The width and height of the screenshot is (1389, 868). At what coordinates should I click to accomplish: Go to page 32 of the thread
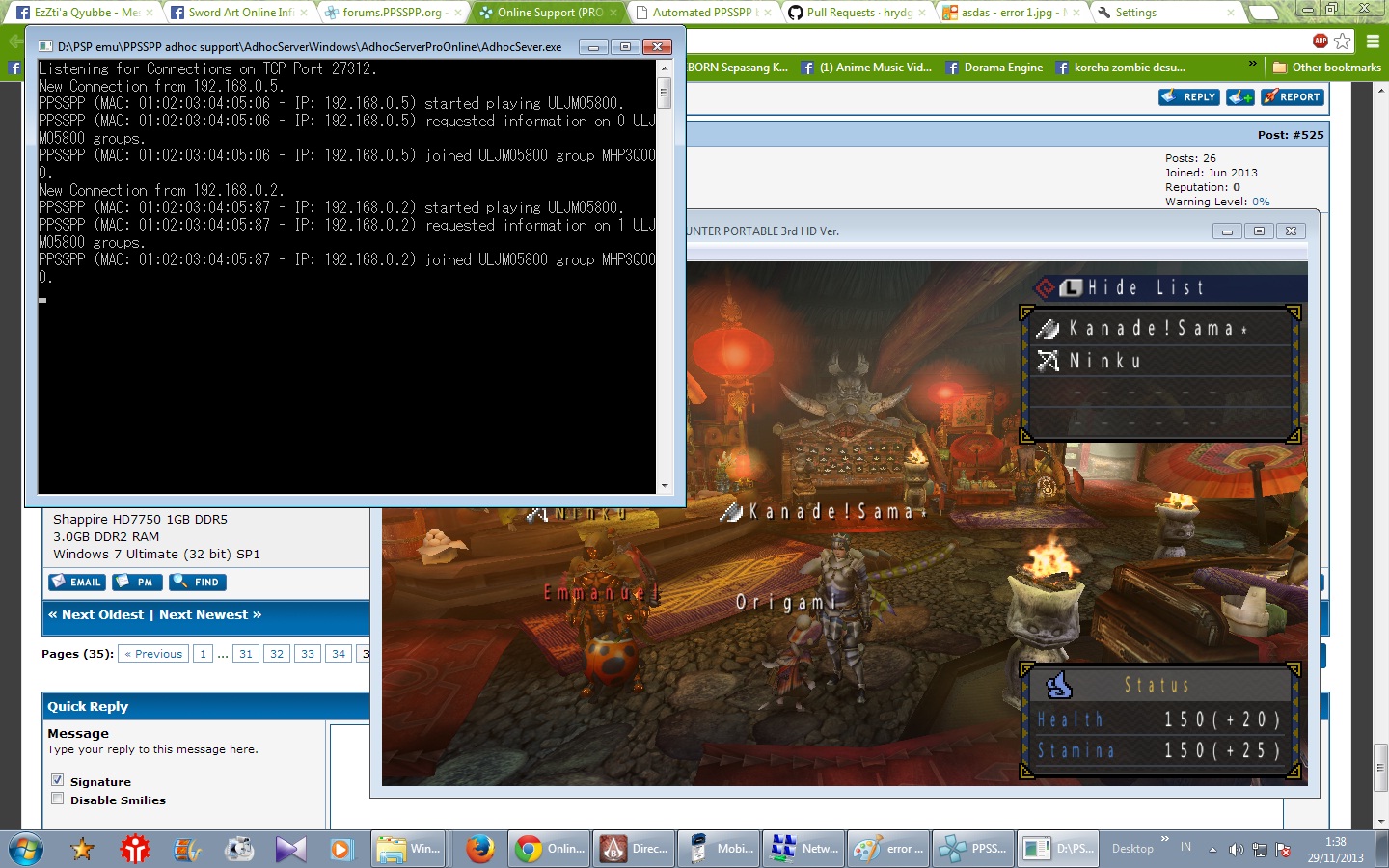click(x=277, y=654)
